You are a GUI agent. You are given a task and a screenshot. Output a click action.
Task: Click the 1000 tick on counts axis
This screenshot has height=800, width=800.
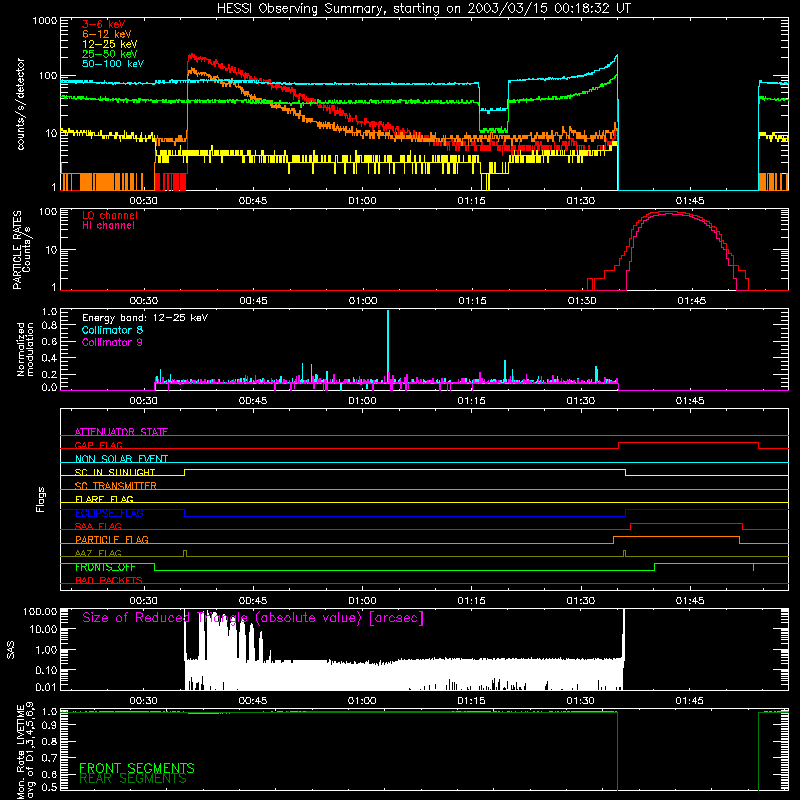pyautogui.click(x=44, y=21)
